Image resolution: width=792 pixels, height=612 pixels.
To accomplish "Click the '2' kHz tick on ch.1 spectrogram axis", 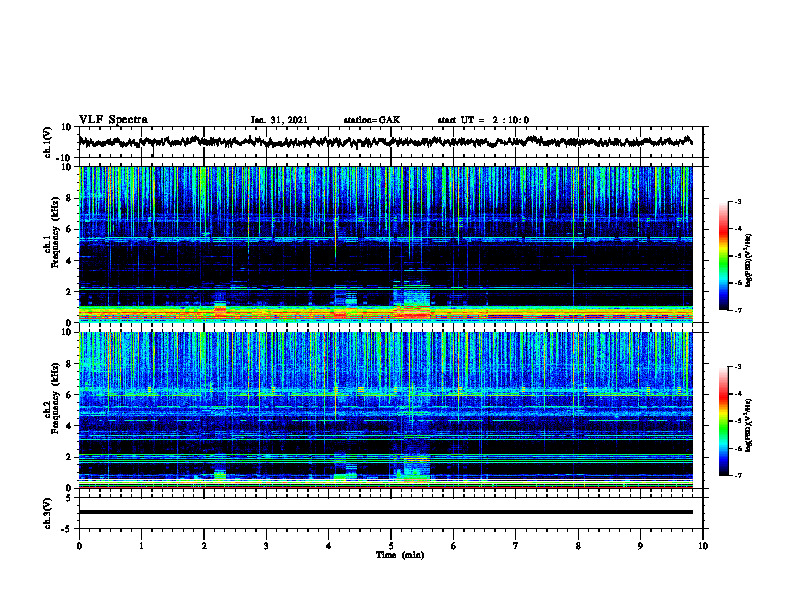I will [x=69, y=292].
